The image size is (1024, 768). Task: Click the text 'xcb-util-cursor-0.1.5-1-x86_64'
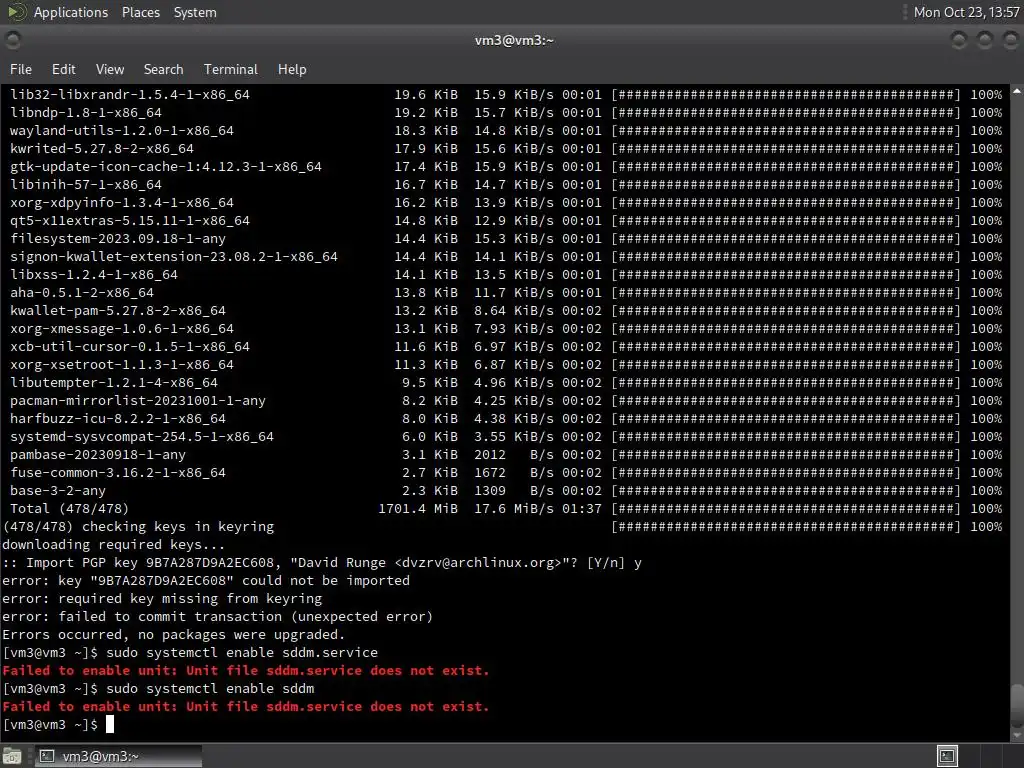[129, 346]
